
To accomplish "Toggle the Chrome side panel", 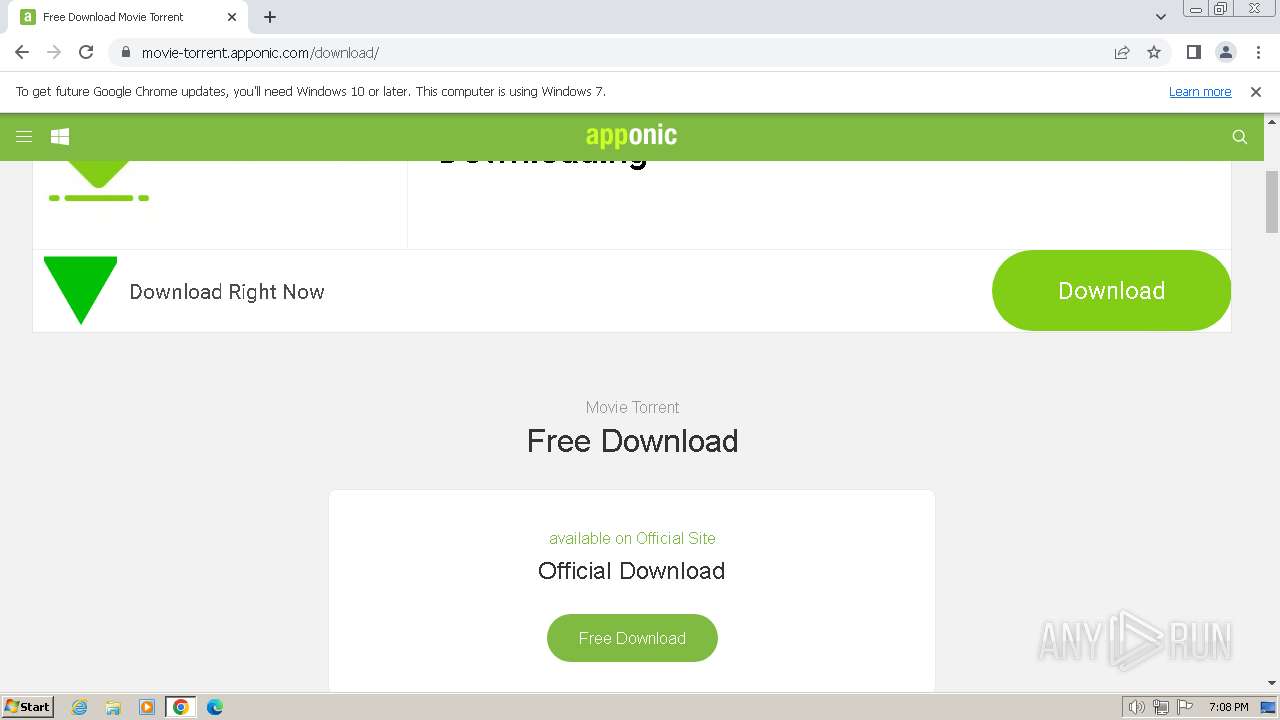I will (1193, 53).
